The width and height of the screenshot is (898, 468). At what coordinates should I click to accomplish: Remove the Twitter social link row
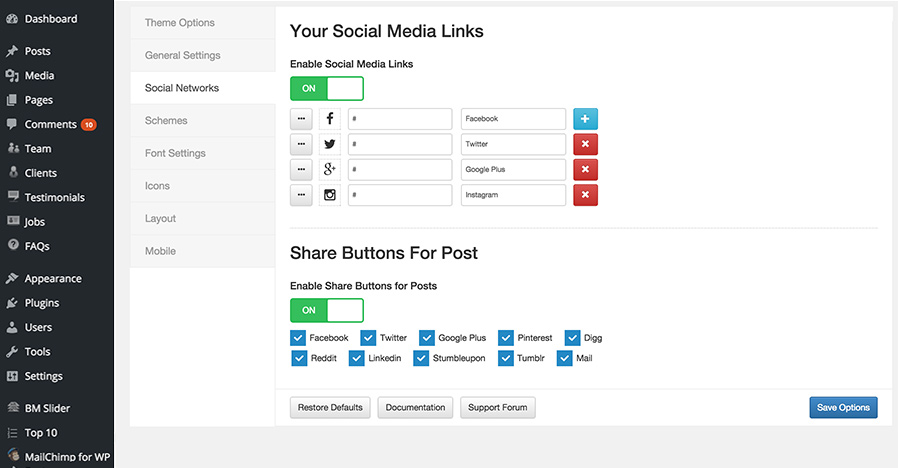[x=585, y=144]
